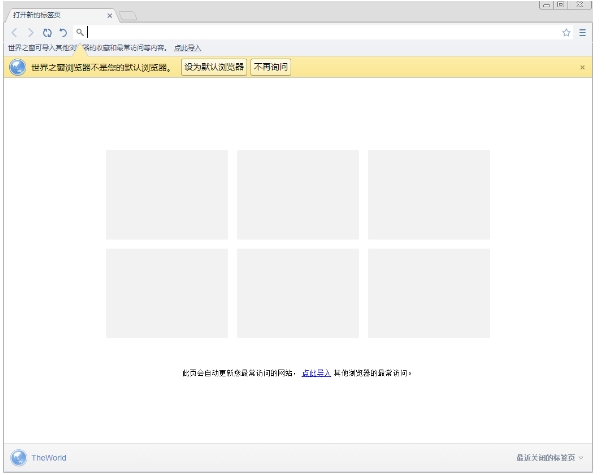Close the browser window
Image resolution: width=606 pixels, height=475 pixels.
click(580, 5)
